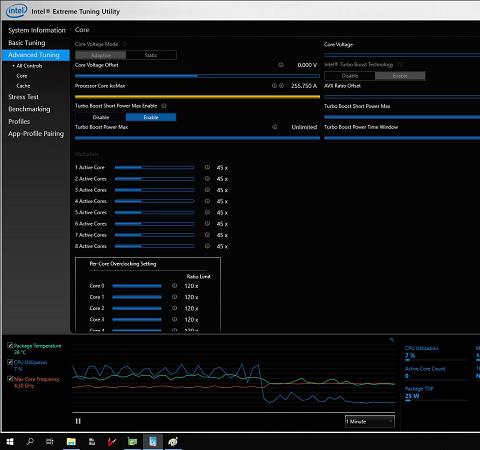Click the Core 3 ratio limit info icon
The image size is (480, 450).
[174, 319]
